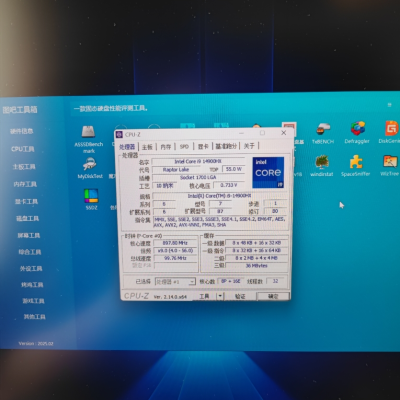Click the 55.0 W TDP value
The width and height of the screenshot is (400, 400).
click(233, 169)
